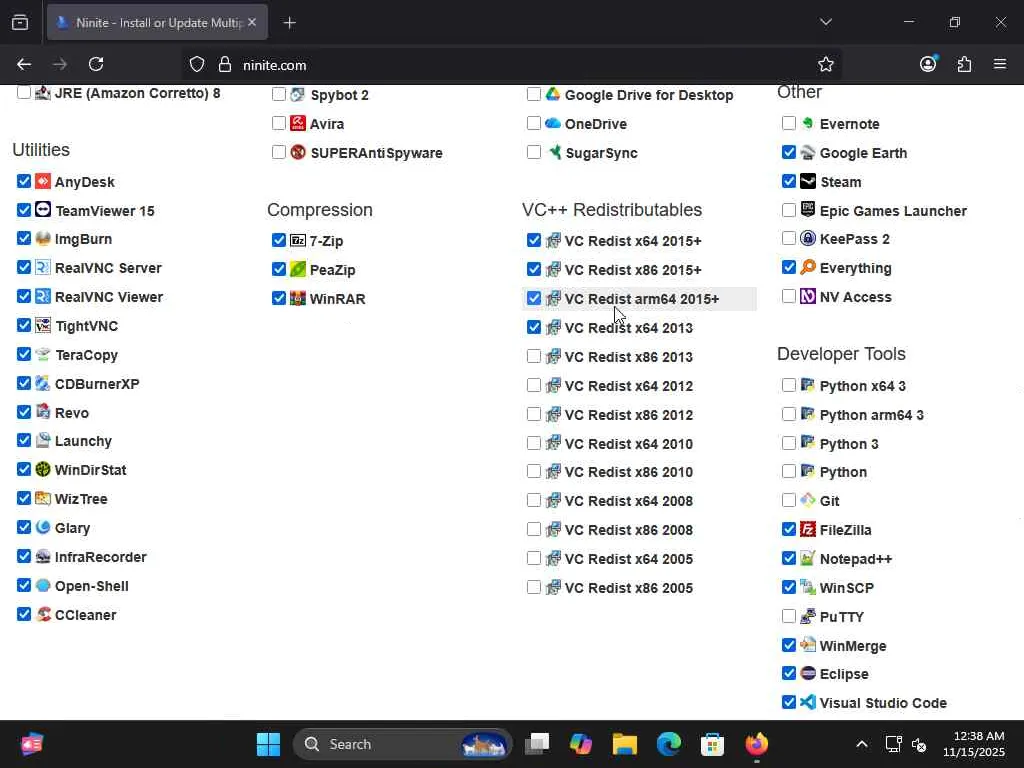1024x768 pixels.
Task: Check the VC Redist x86 2013 checkbox
Action: point(534,356)
